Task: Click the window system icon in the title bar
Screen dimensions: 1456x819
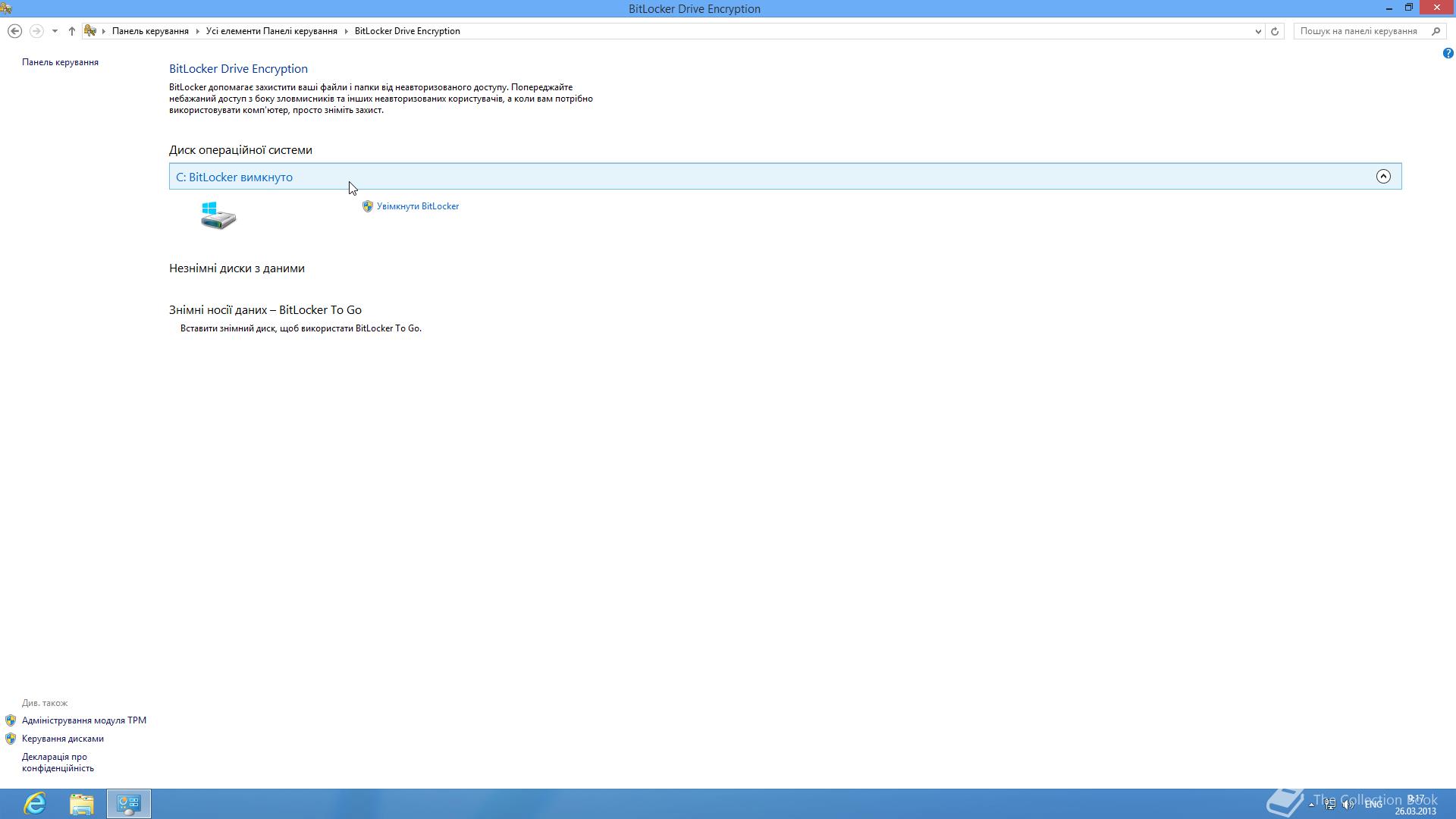Action: tap(6, 8)
